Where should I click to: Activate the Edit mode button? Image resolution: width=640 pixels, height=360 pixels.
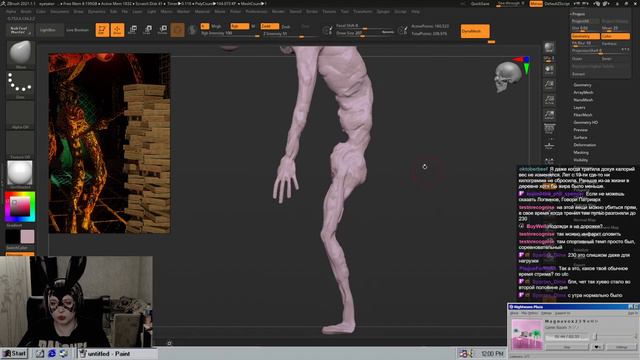click(x=102, y=30)
